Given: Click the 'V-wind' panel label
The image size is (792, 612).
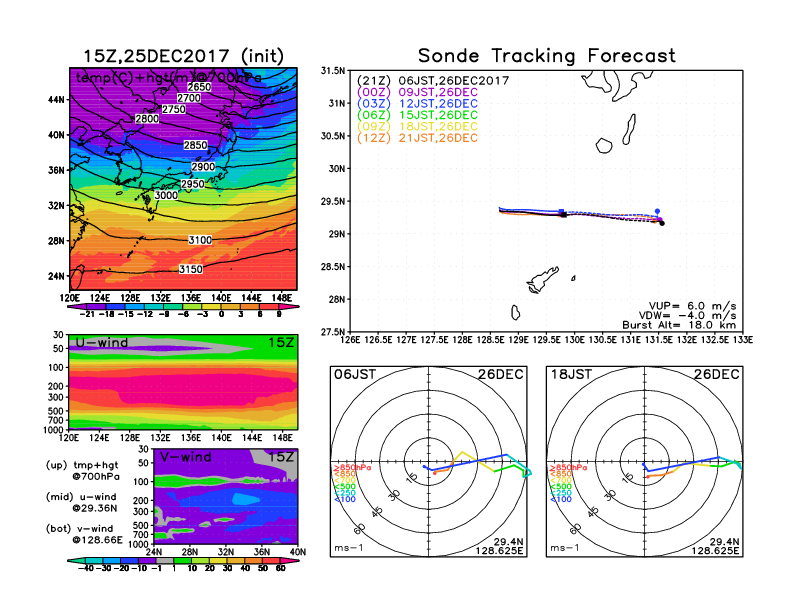Looking at the screenshot, I should point(185,457).
